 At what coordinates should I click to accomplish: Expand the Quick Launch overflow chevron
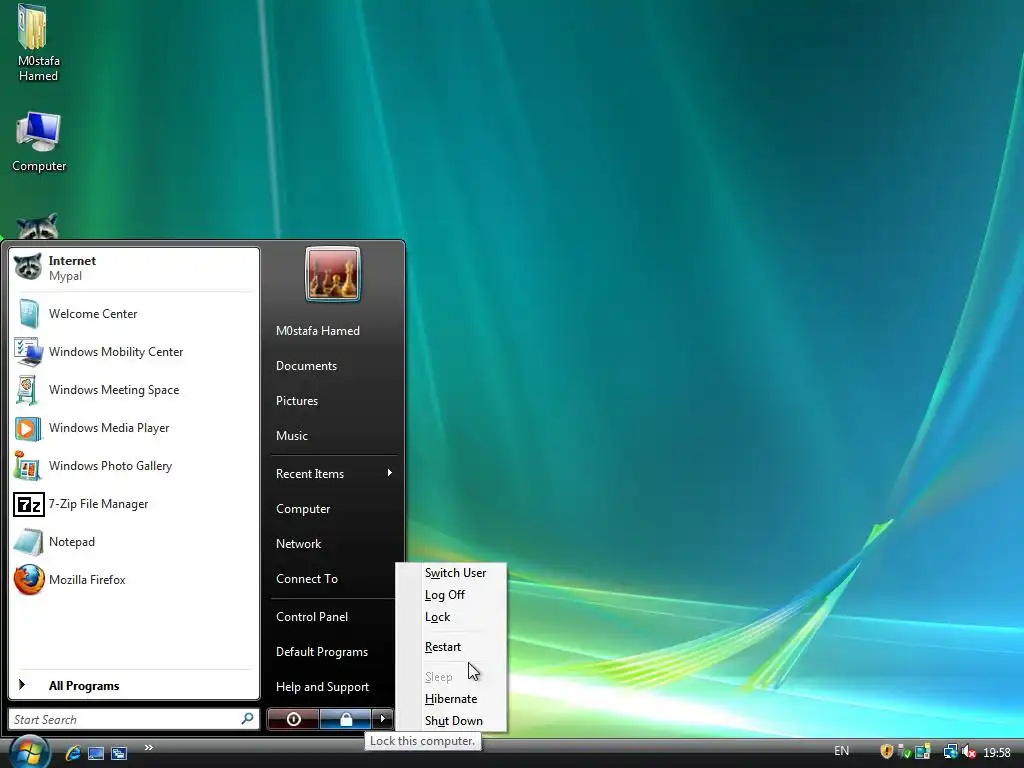[x=149, y=748]
